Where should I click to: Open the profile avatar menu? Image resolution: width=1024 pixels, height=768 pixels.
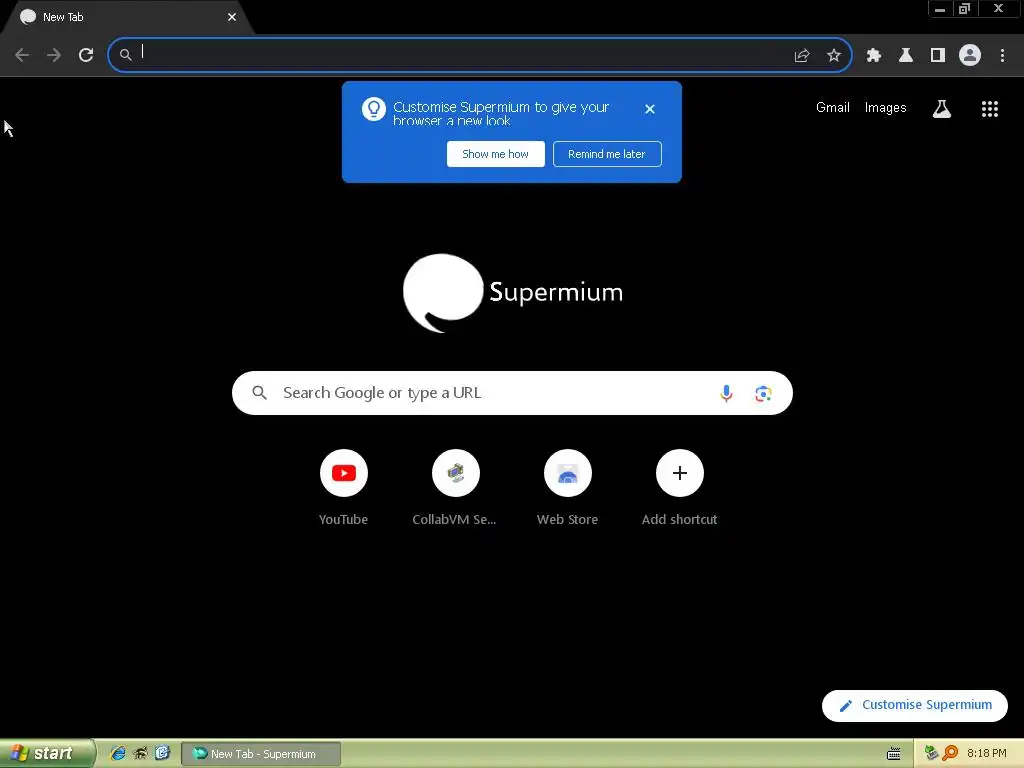coord(970,56)
